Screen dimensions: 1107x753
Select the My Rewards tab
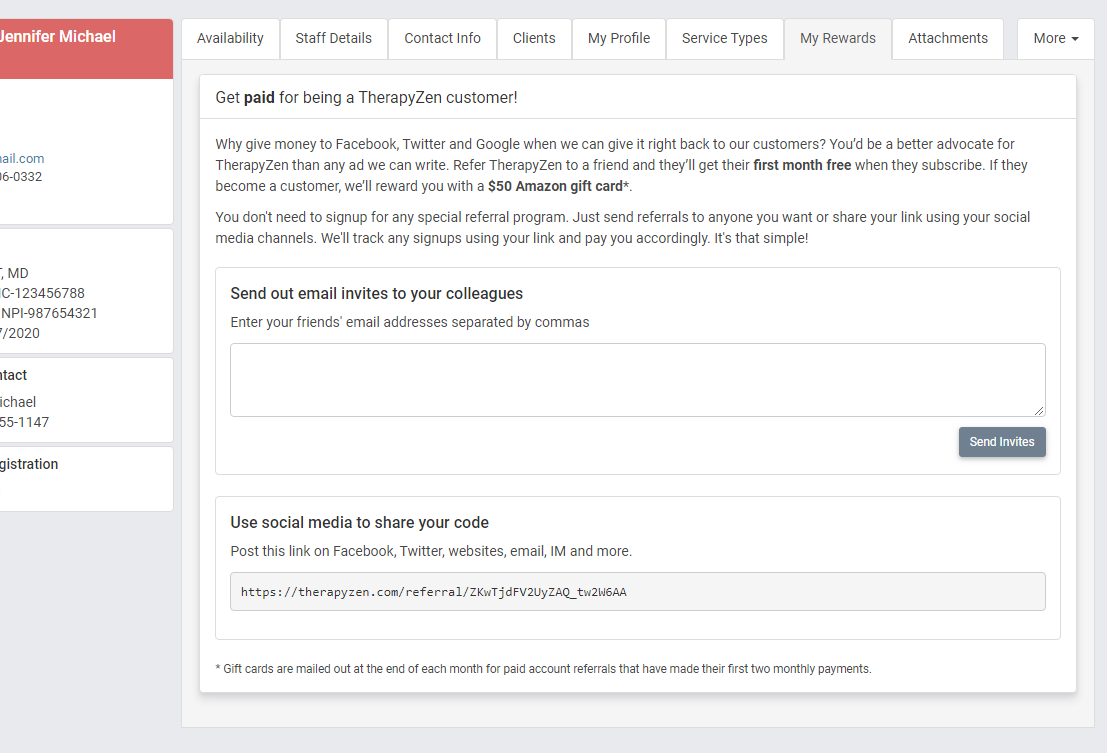tap(837, 38)
